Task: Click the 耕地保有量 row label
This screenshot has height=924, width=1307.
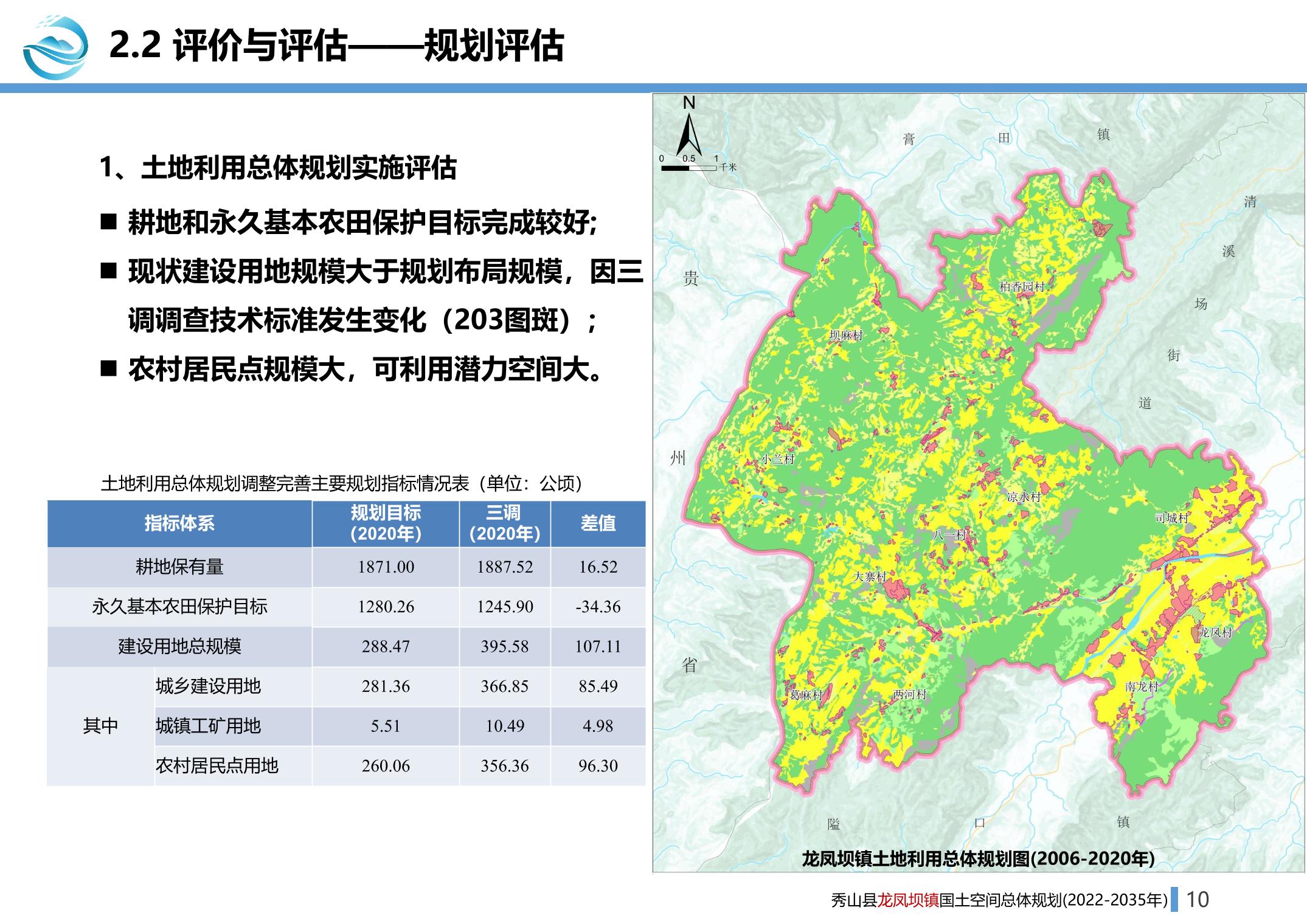Action: click(x=179, y=567)
